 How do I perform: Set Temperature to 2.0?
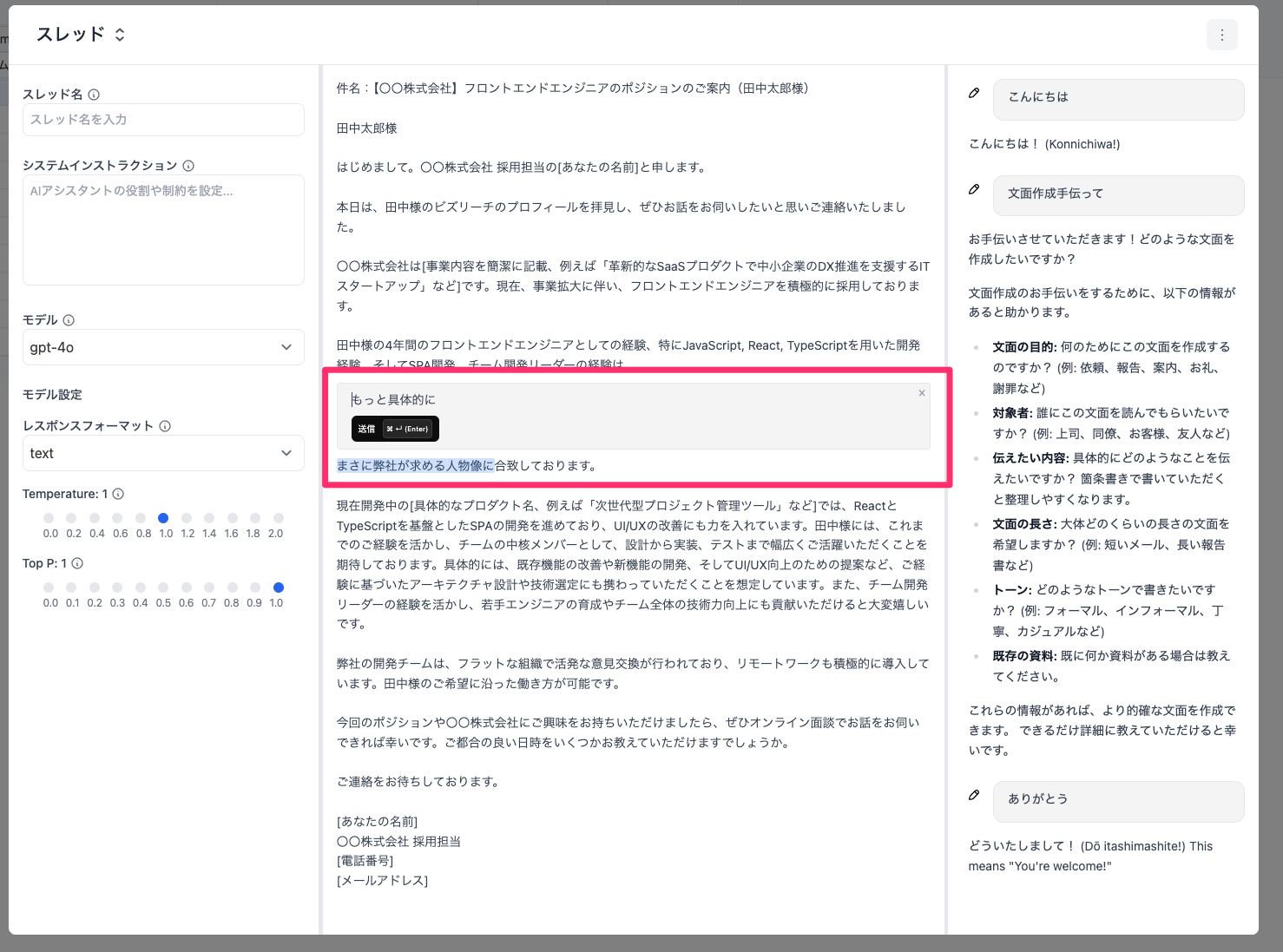[x=279, y=518]
